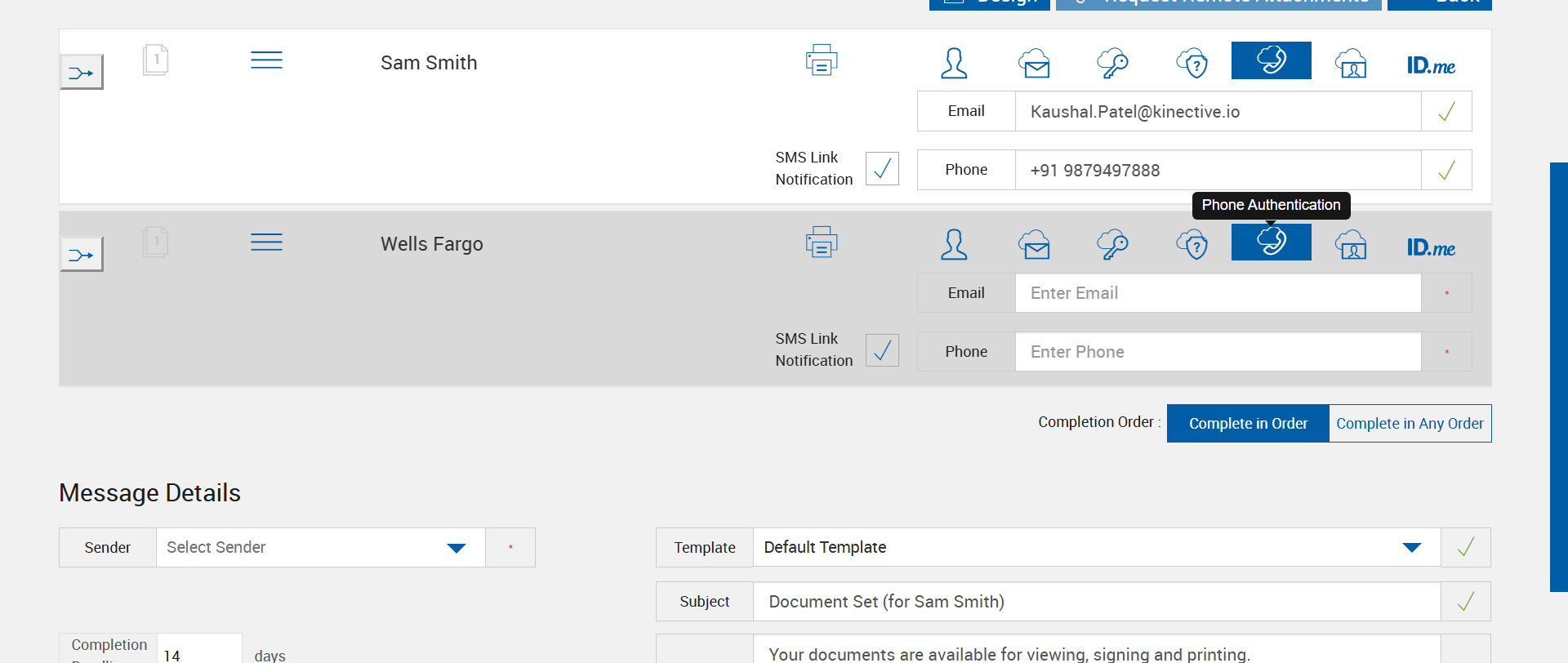Toggle SMS Link Notification for Wells Fargo
1568x663 pixels.
point(882,350)
